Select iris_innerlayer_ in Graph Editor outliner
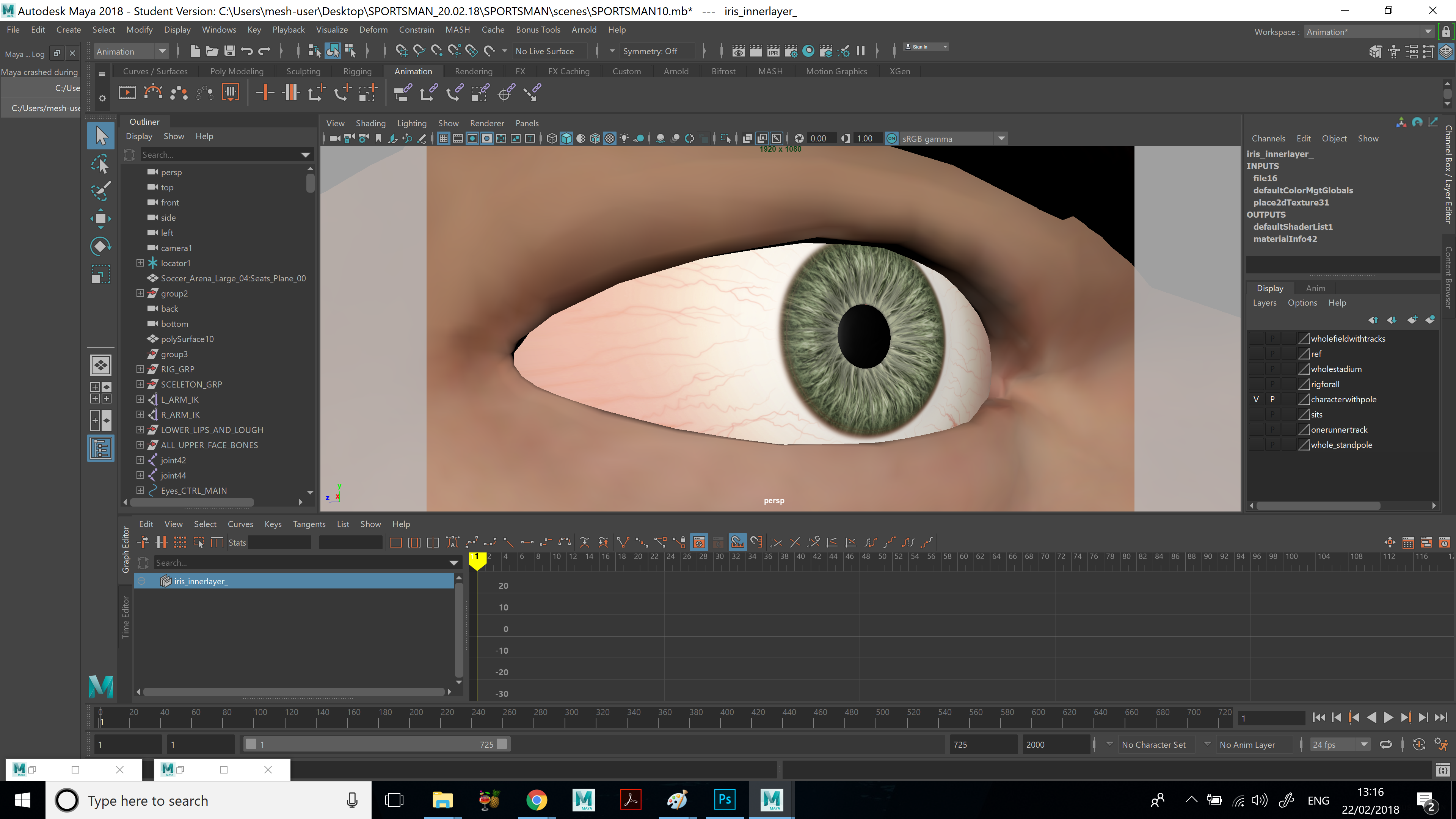 [294, 581]
